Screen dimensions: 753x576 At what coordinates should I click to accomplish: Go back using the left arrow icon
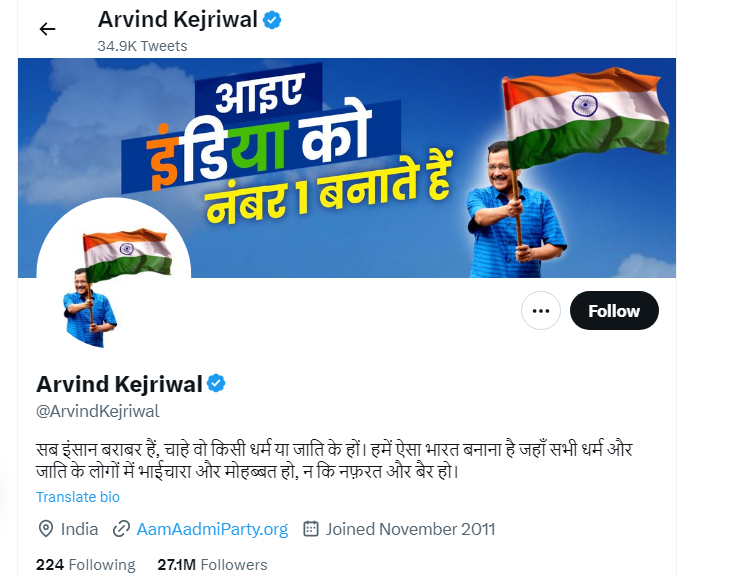click(47, 29)
